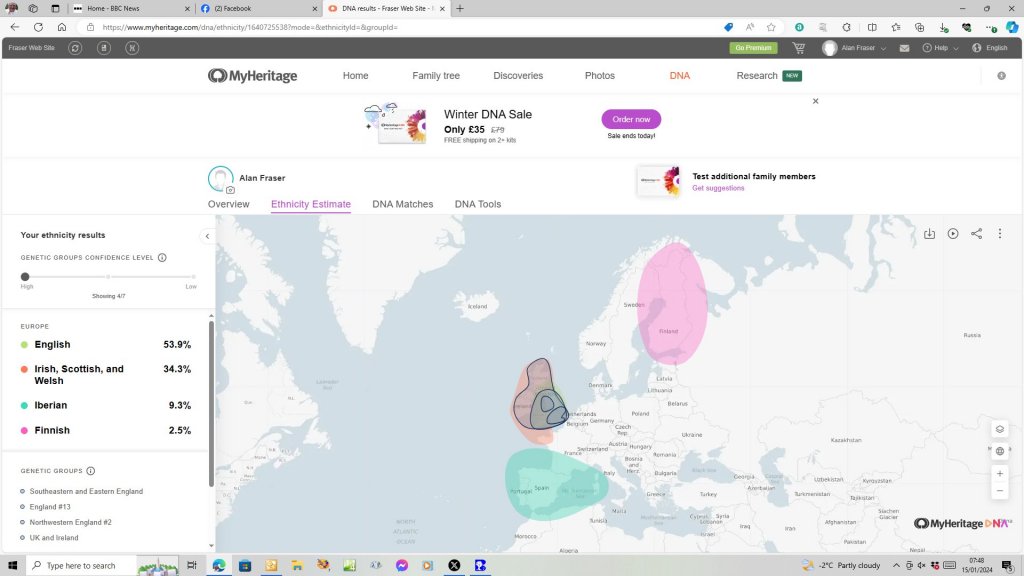1024x576 pixels.
Task: Click the Get suggestions link
Action: [718, 188]
